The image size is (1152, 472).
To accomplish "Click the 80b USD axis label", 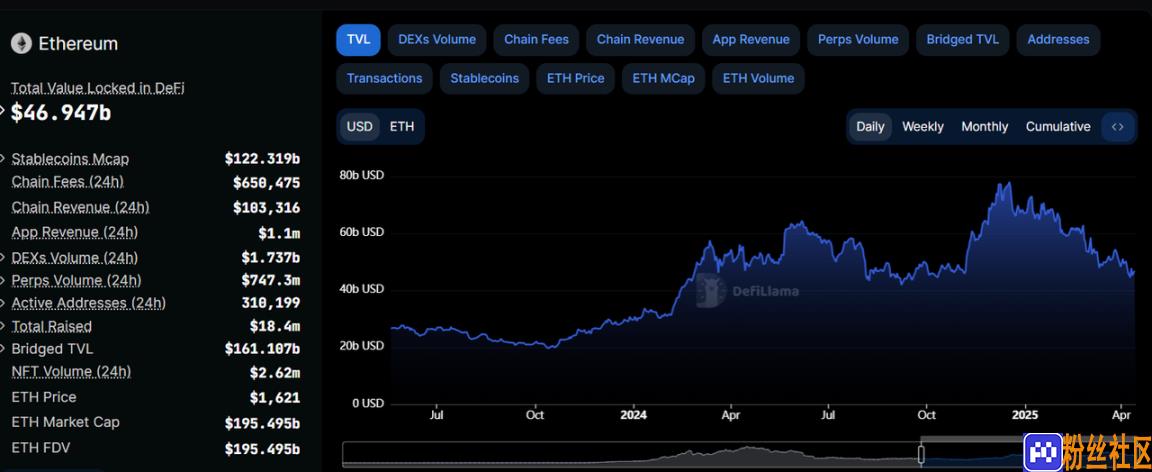I will coord(361,176).
